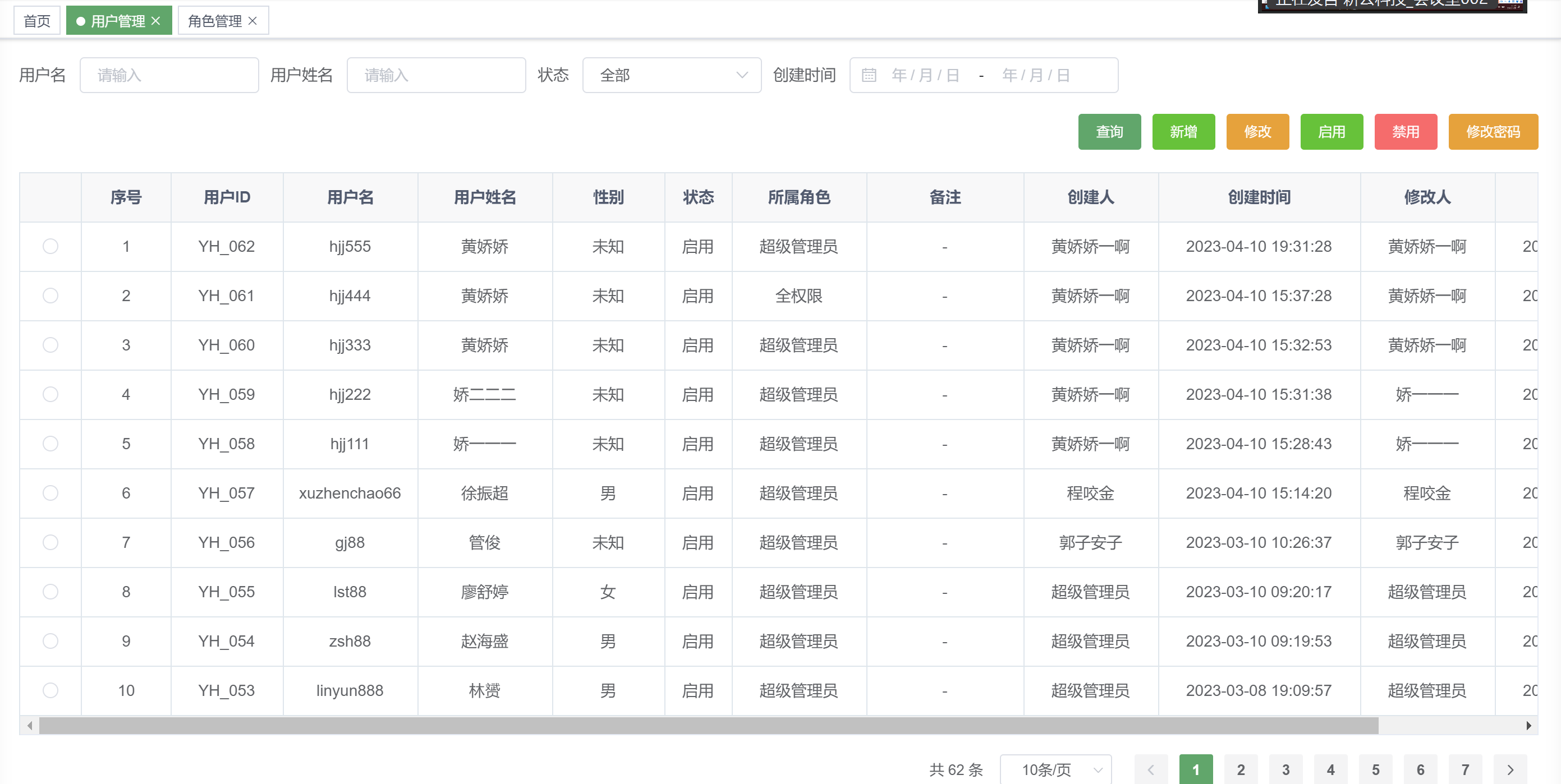Click the left scroll arrow of horizontal scrollbar

(29, 725)
